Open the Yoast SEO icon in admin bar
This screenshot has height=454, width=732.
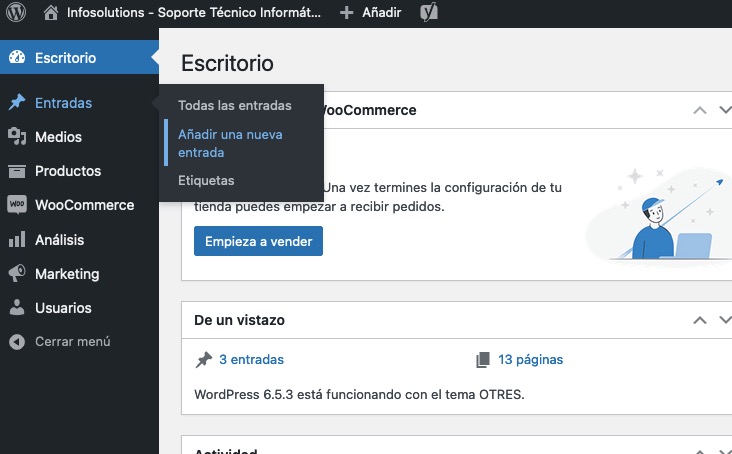click(429, 12)
